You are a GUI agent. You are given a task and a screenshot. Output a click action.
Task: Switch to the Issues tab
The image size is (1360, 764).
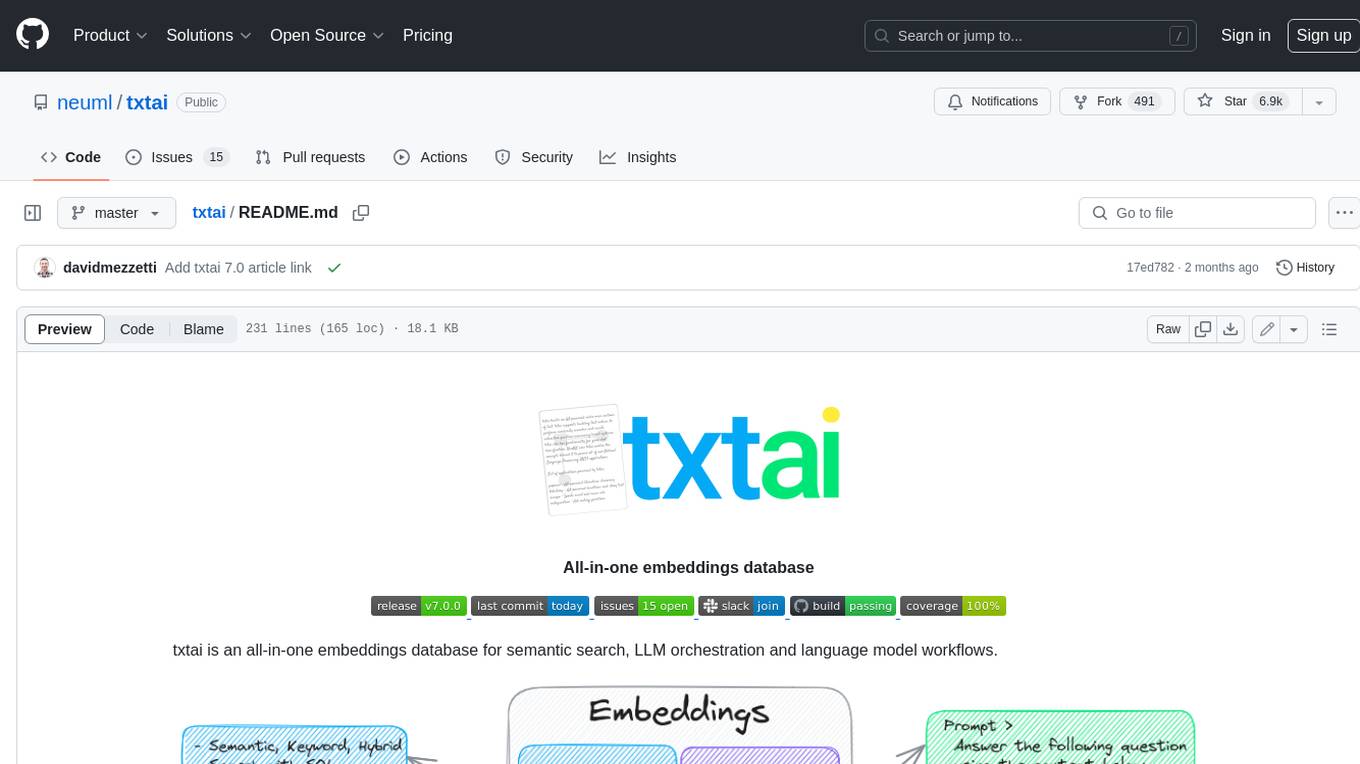[x=177, y=157]
